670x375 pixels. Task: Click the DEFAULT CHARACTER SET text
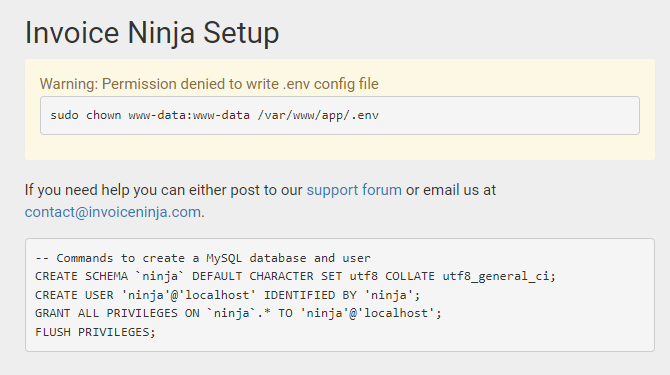(267, 276)
